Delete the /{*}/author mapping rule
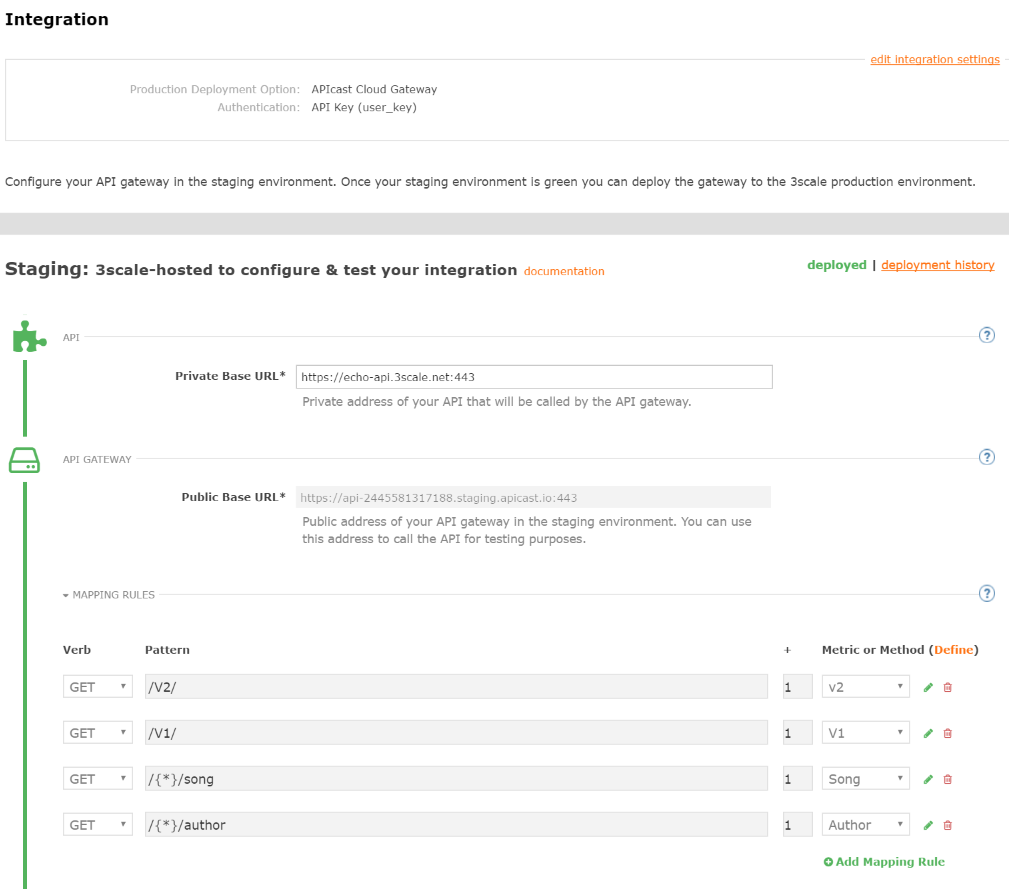Screen dimensions: 1009x889 [x=946, y=824]
